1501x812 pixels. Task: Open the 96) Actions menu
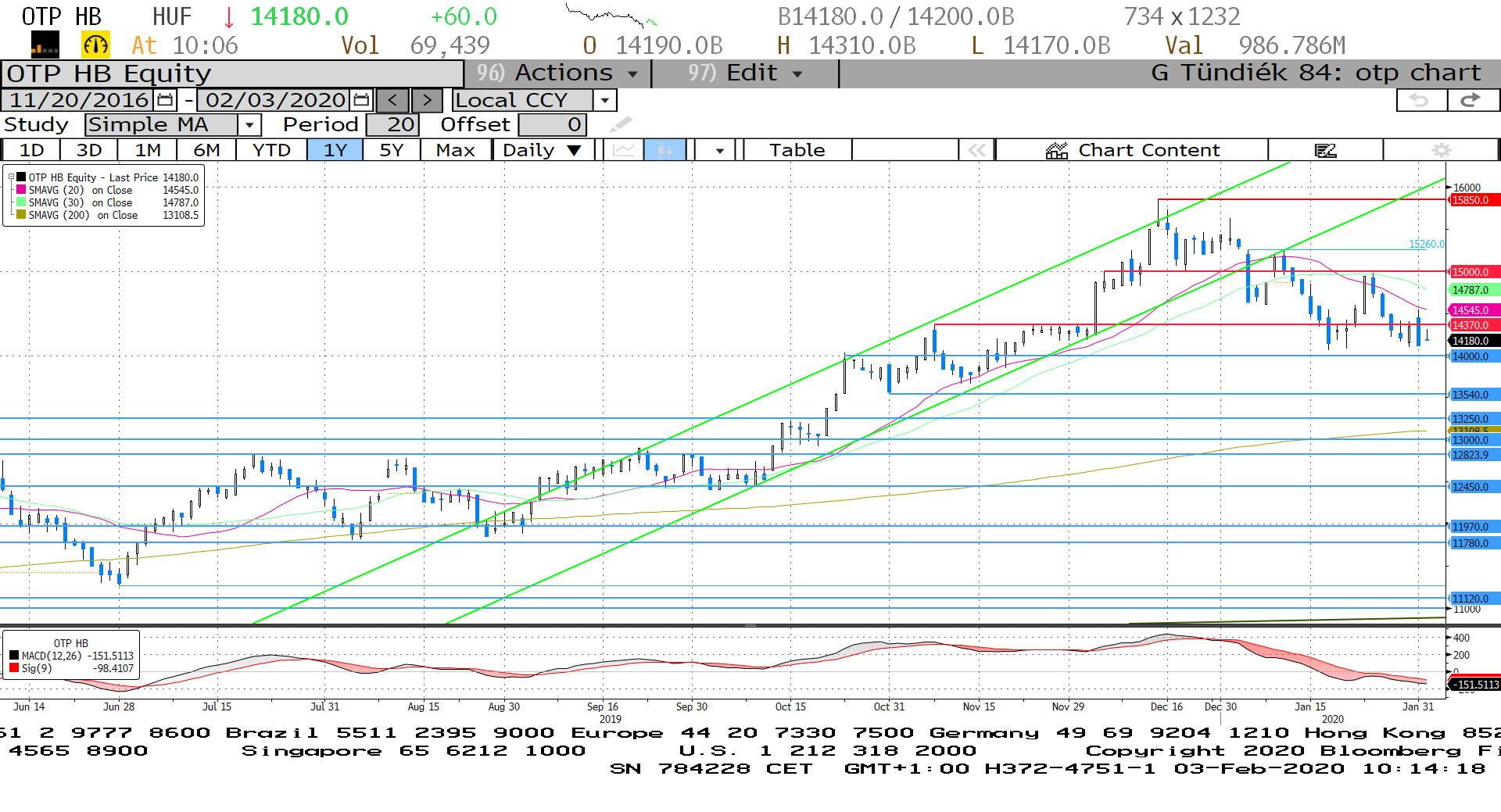[557, 73]
